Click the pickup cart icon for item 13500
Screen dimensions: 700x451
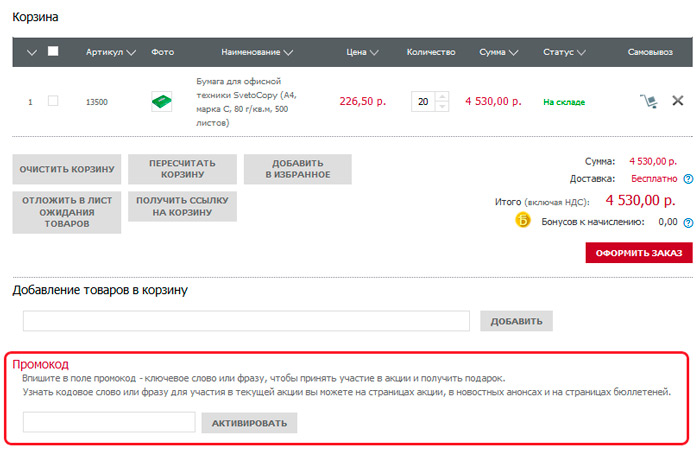click(x=648, y=101)
